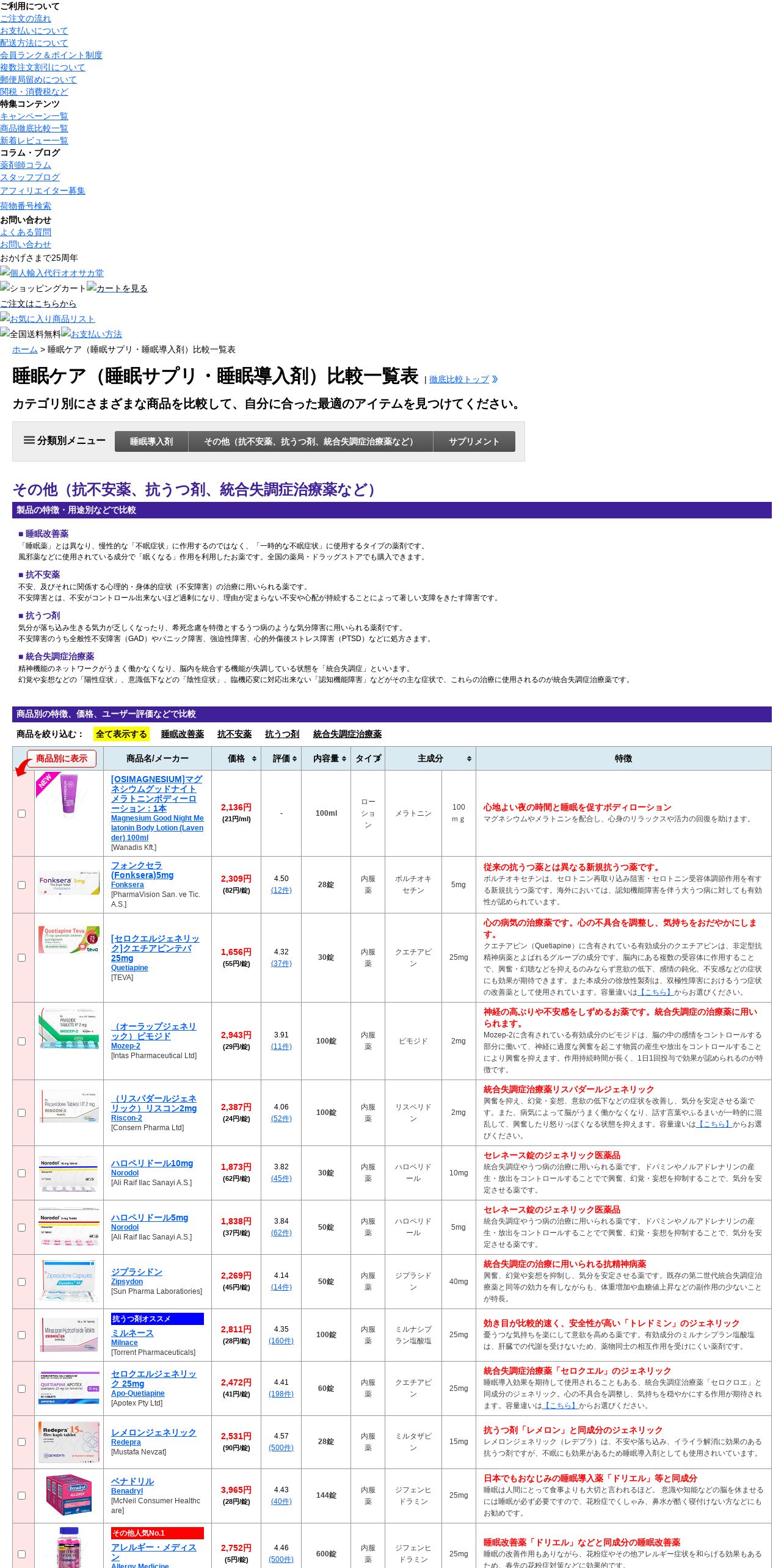The image size is (784, 1568).
Task: Open the よくある質問 link
Action: 26,232
